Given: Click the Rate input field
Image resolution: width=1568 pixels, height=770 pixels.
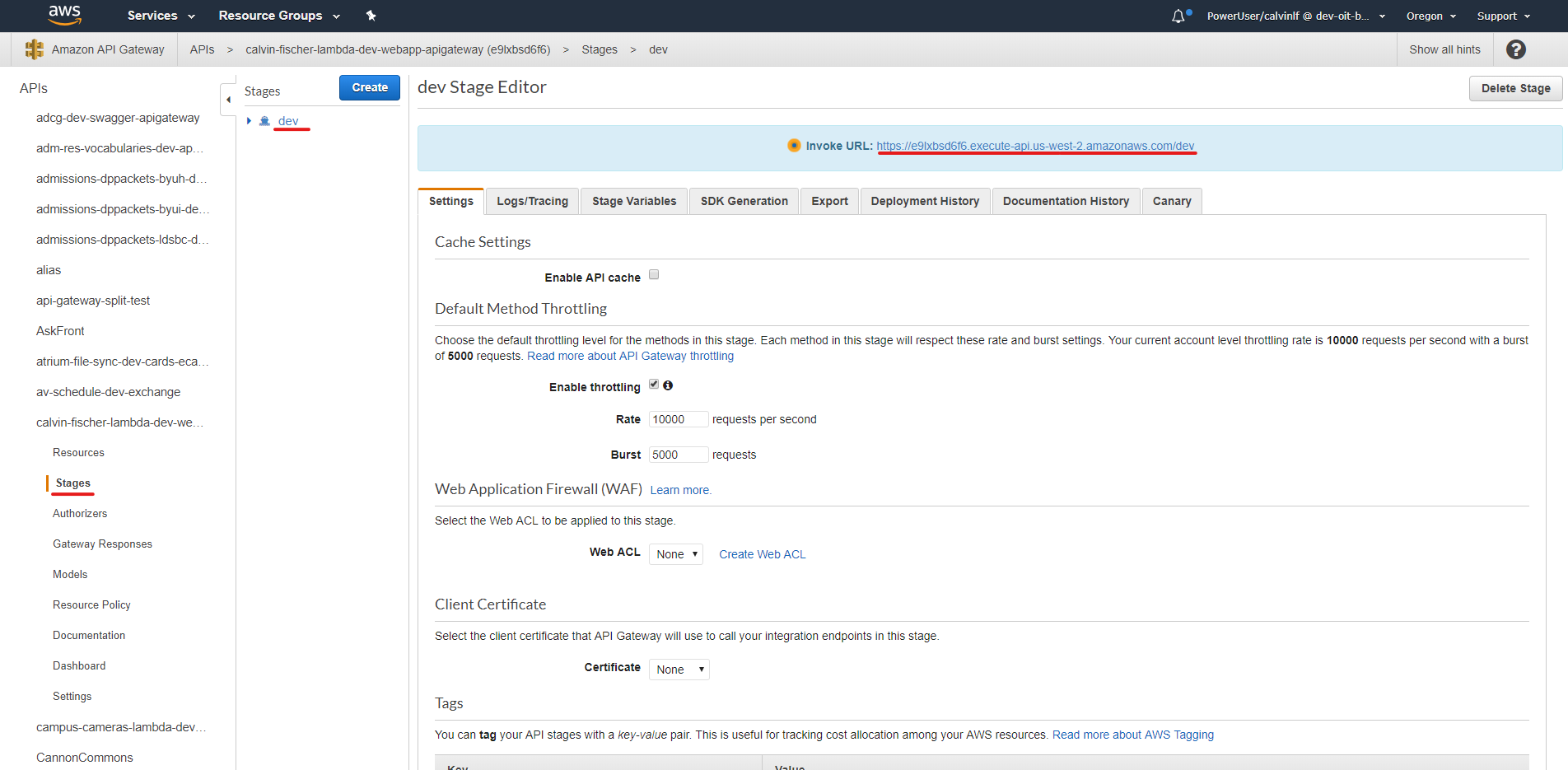Looking at the screenshot, I should (679, 419).
